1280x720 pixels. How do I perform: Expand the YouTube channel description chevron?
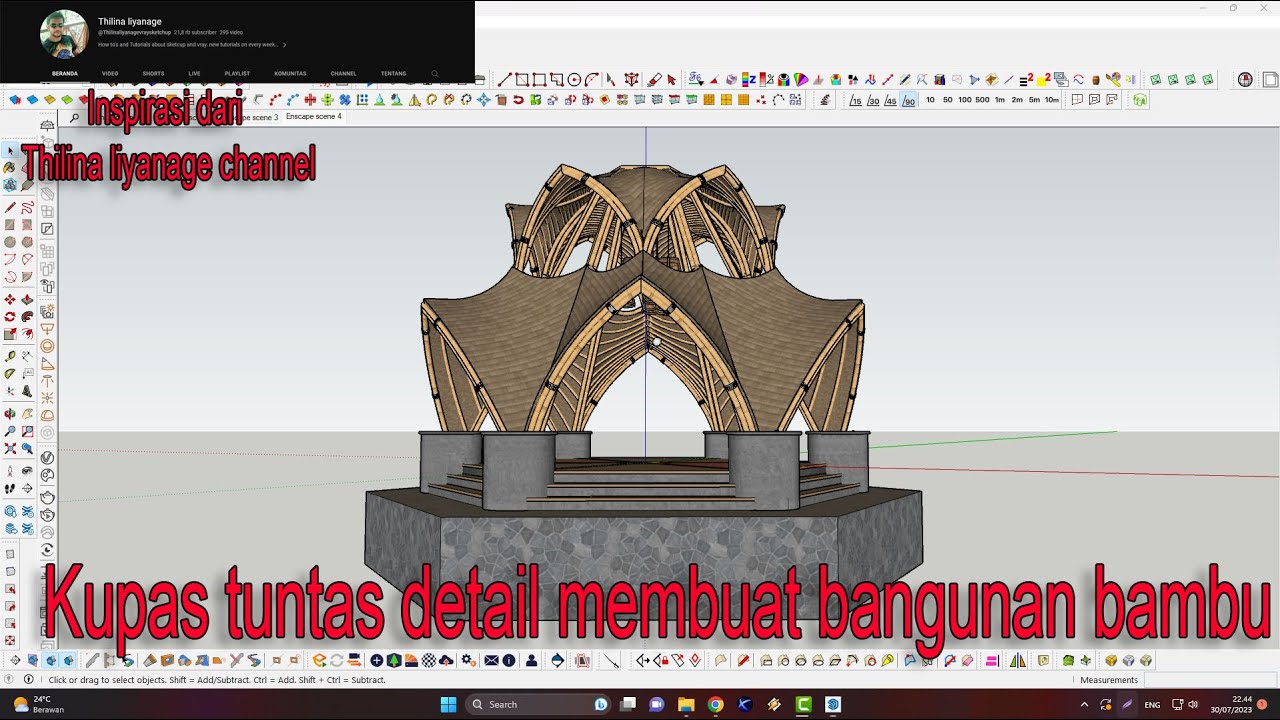284,45
